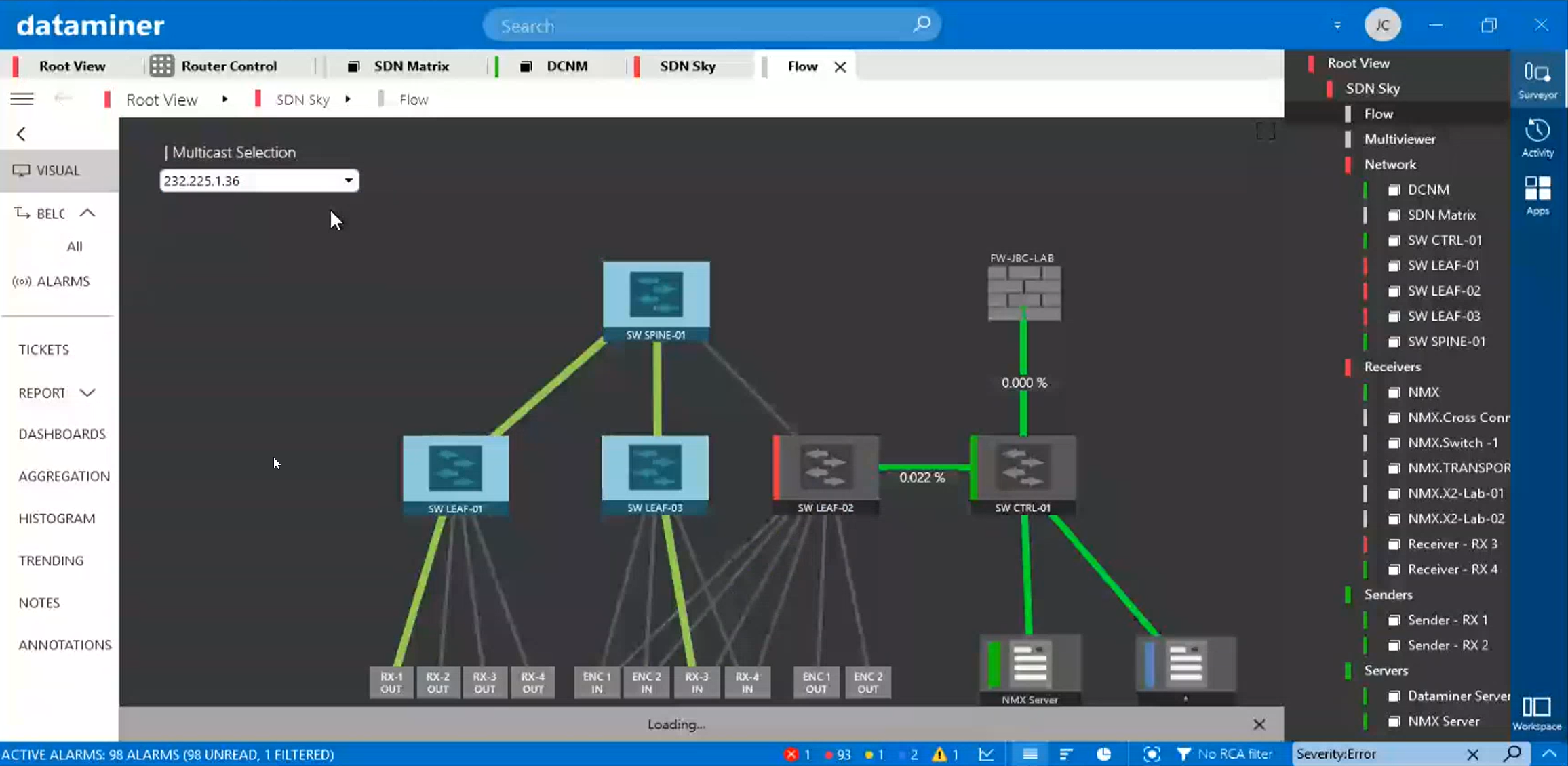The height and width of the screenshot is (766, 1568).
Task: Select the ENC 2 OUT port box
Action: (868, 683)
